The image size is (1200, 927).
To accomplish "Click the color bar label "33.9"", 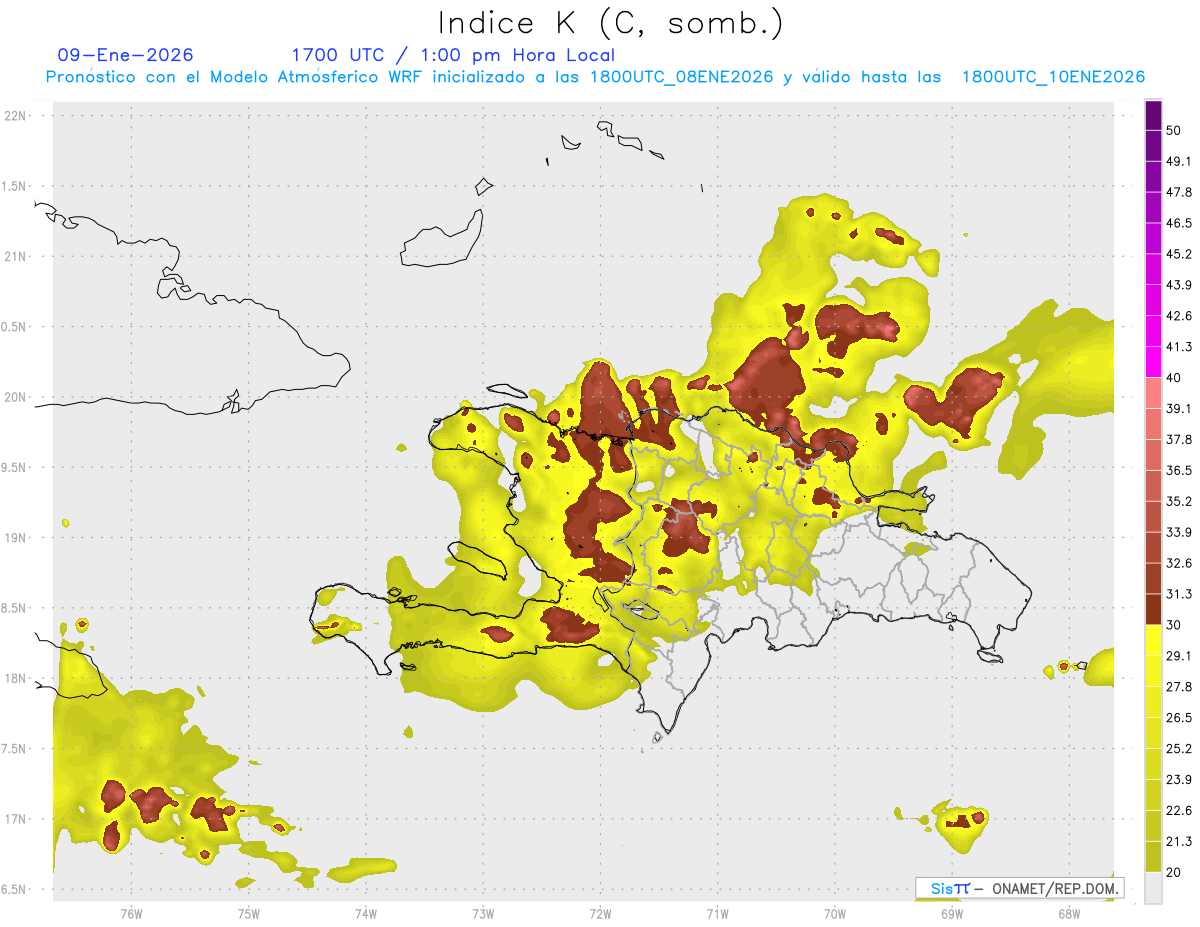I will (x=1179, y=532).
